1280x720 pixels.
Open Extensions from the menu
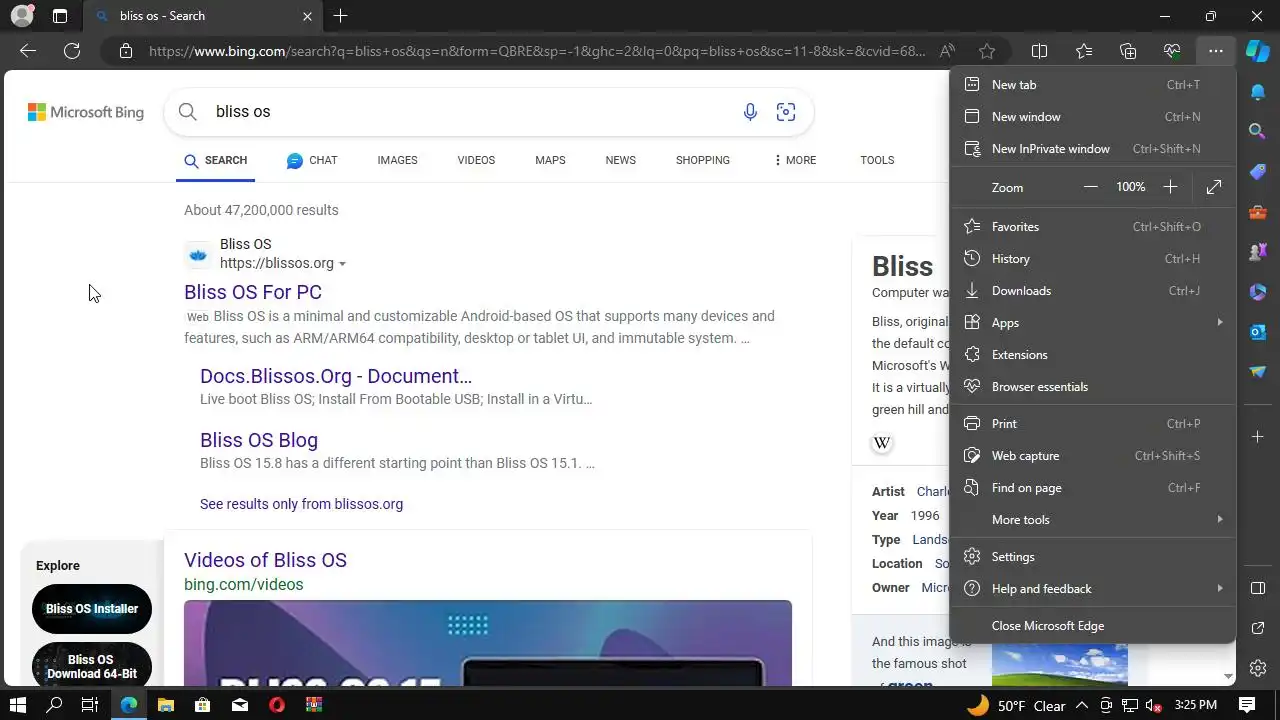click(1093, 355)
